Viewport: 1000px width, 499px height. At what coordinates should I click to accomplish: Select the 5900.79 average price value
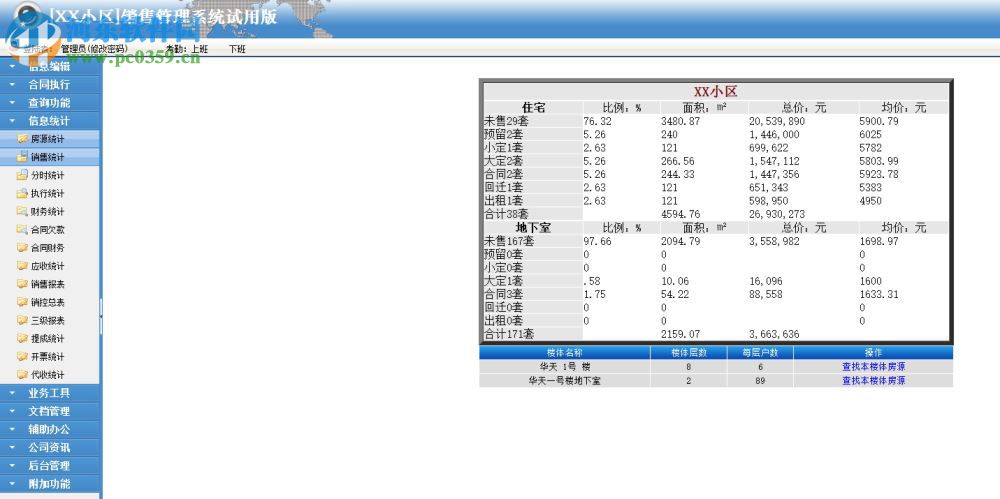[879, 121]
